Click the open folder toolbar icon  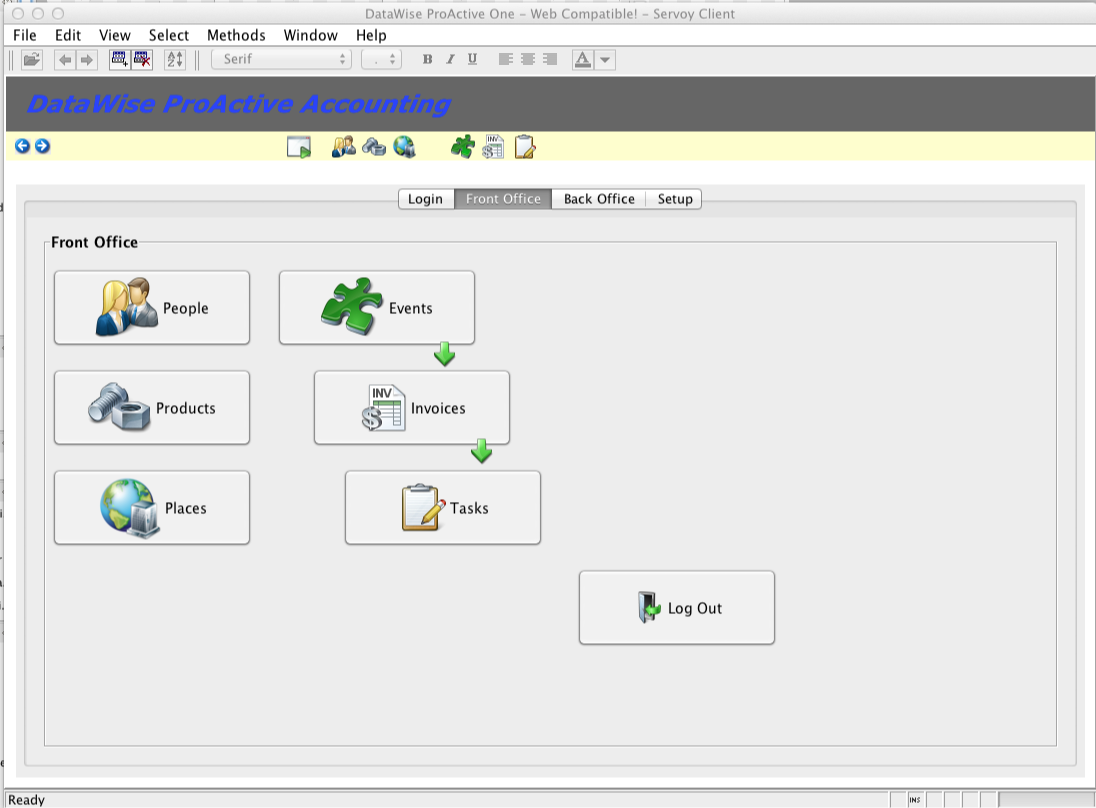31,59
